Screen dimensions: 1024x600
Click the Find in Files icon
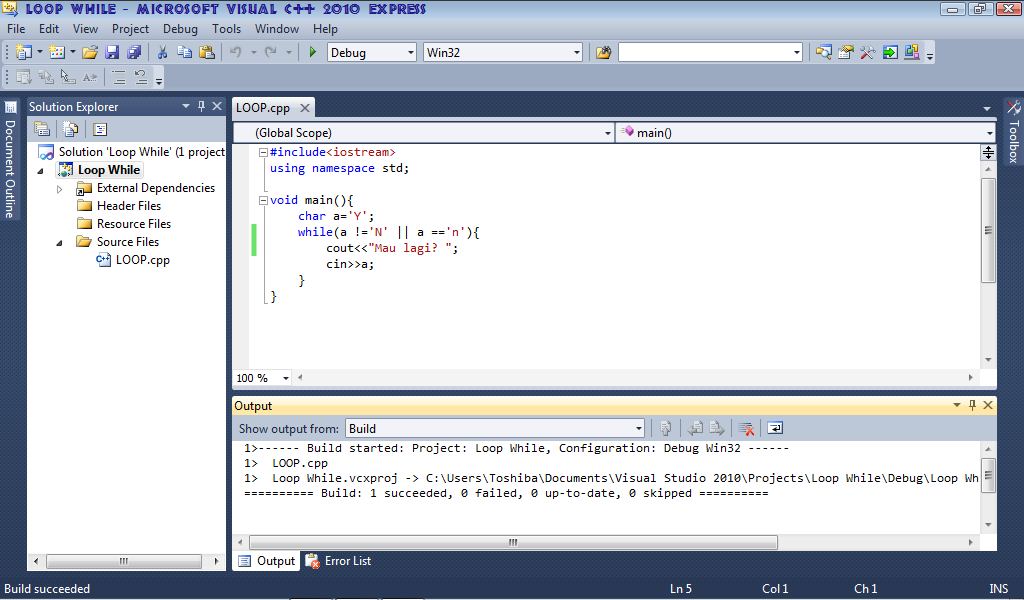[603, 52]
